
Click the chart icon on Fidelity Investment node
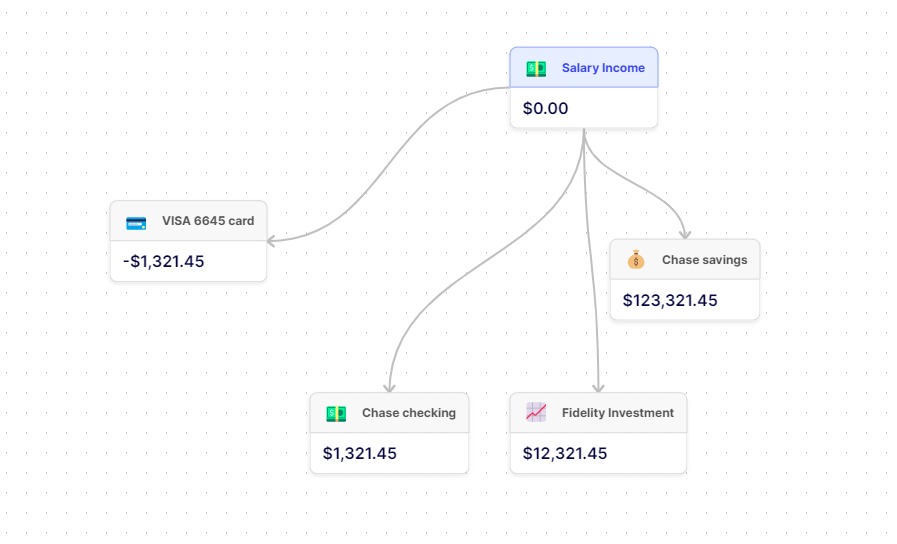point(536,412)
